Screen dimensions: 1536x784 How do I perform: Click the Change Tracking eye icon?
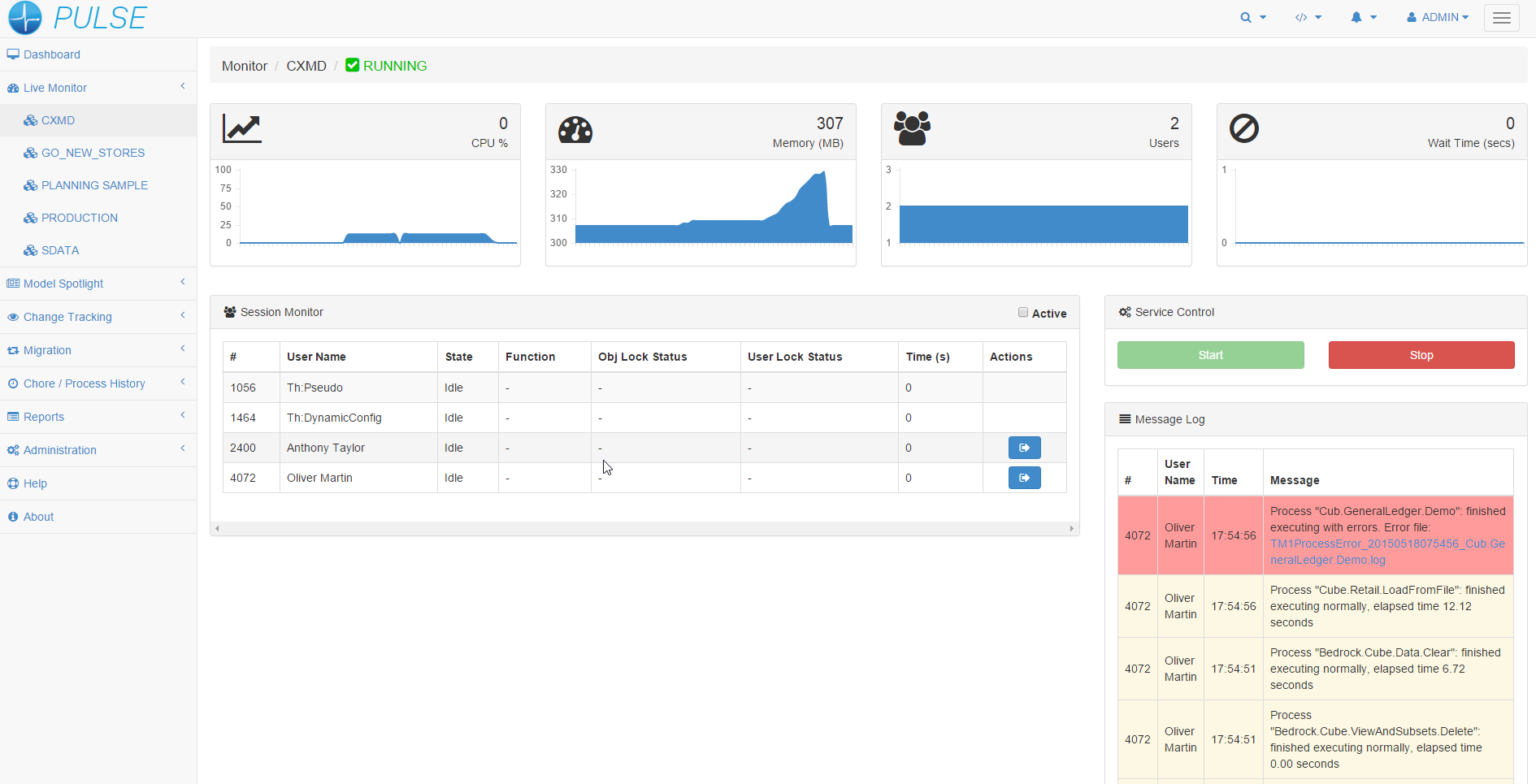click(x=13, y=317)
